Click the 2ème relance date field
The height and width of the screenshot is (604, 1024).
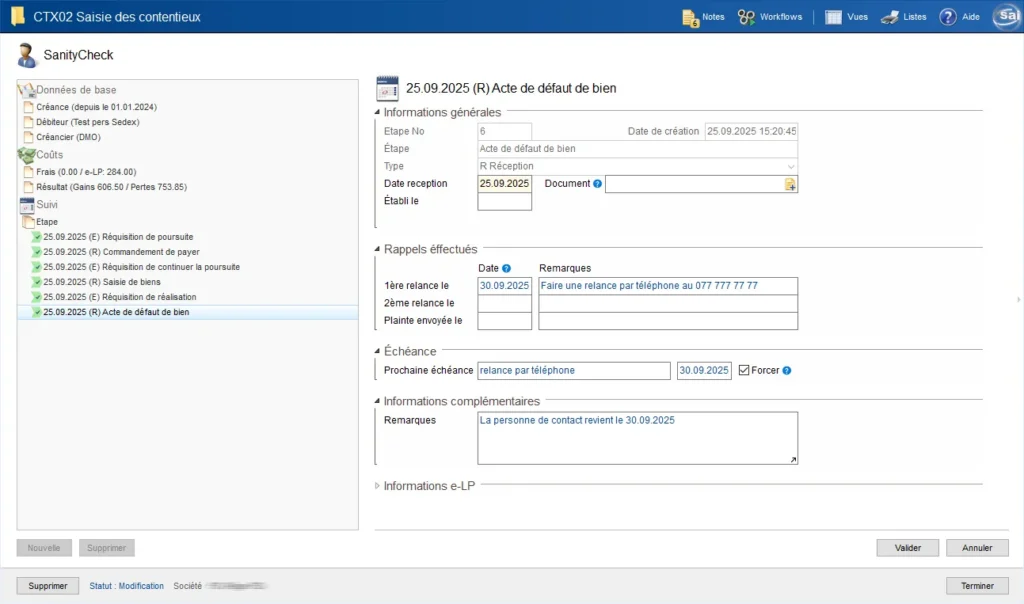[x=504, y=304]
